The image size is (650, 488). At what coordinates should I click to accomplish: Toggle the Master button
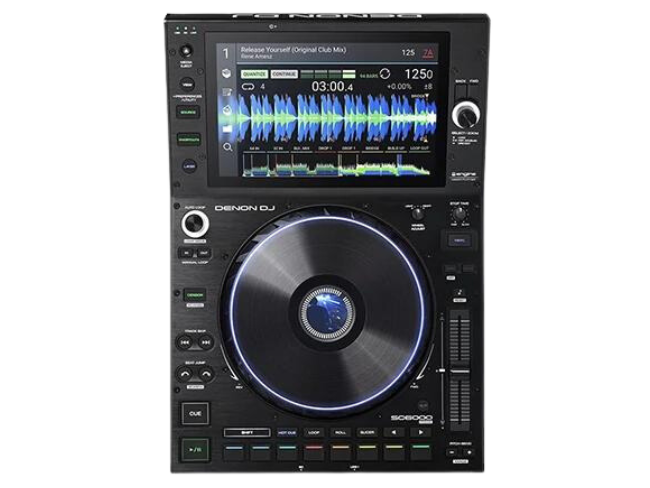468,269
